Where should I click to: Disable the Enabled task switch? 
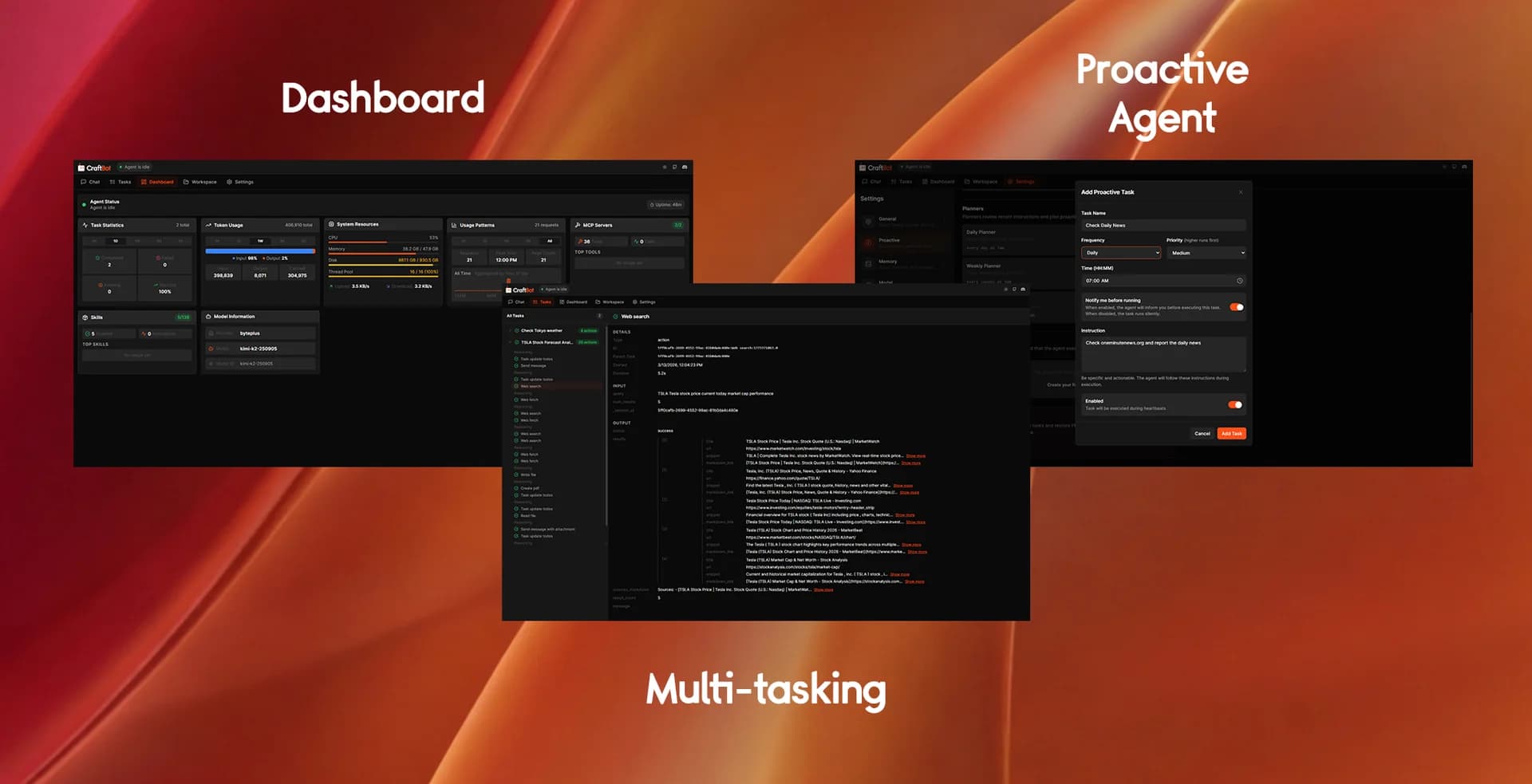pyautogui.click(x=1234, y=405)
